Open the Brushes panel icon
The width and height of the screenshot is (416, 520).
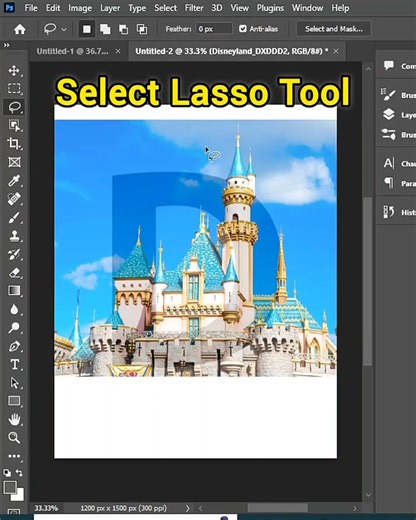pyautogui.click(x=389, y=95)
